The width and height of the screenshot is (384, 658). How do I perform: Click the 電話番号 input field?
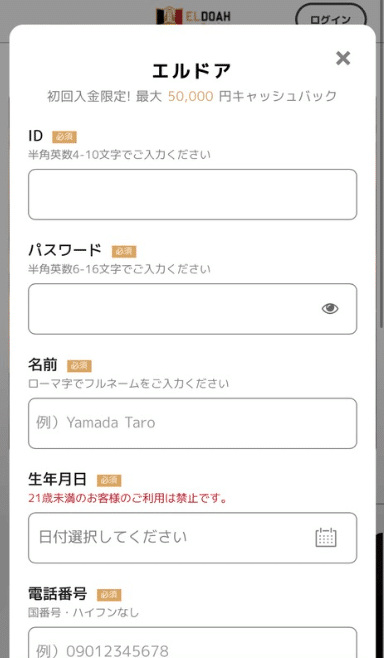coord(193,643)
